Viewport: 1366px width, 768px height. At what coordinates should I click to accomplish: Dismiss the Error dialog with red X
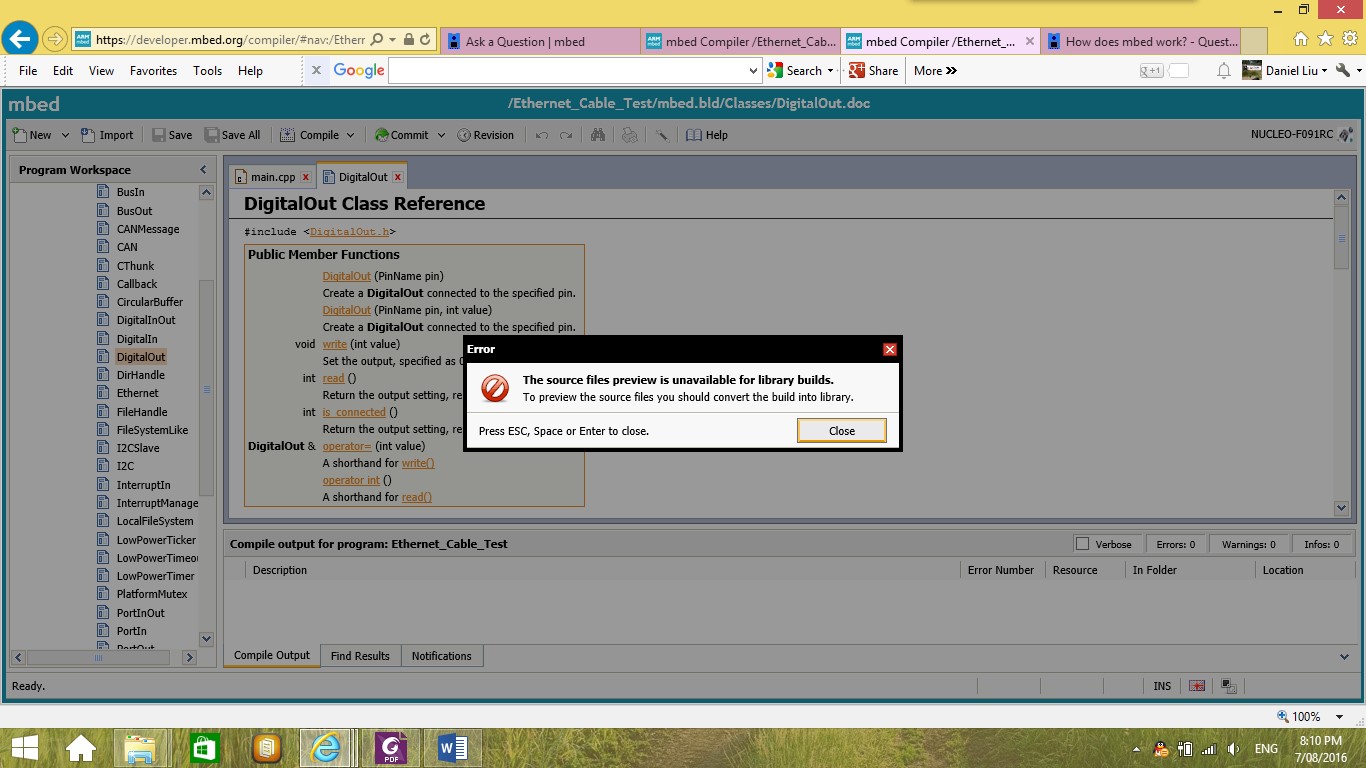click(890, 349)
